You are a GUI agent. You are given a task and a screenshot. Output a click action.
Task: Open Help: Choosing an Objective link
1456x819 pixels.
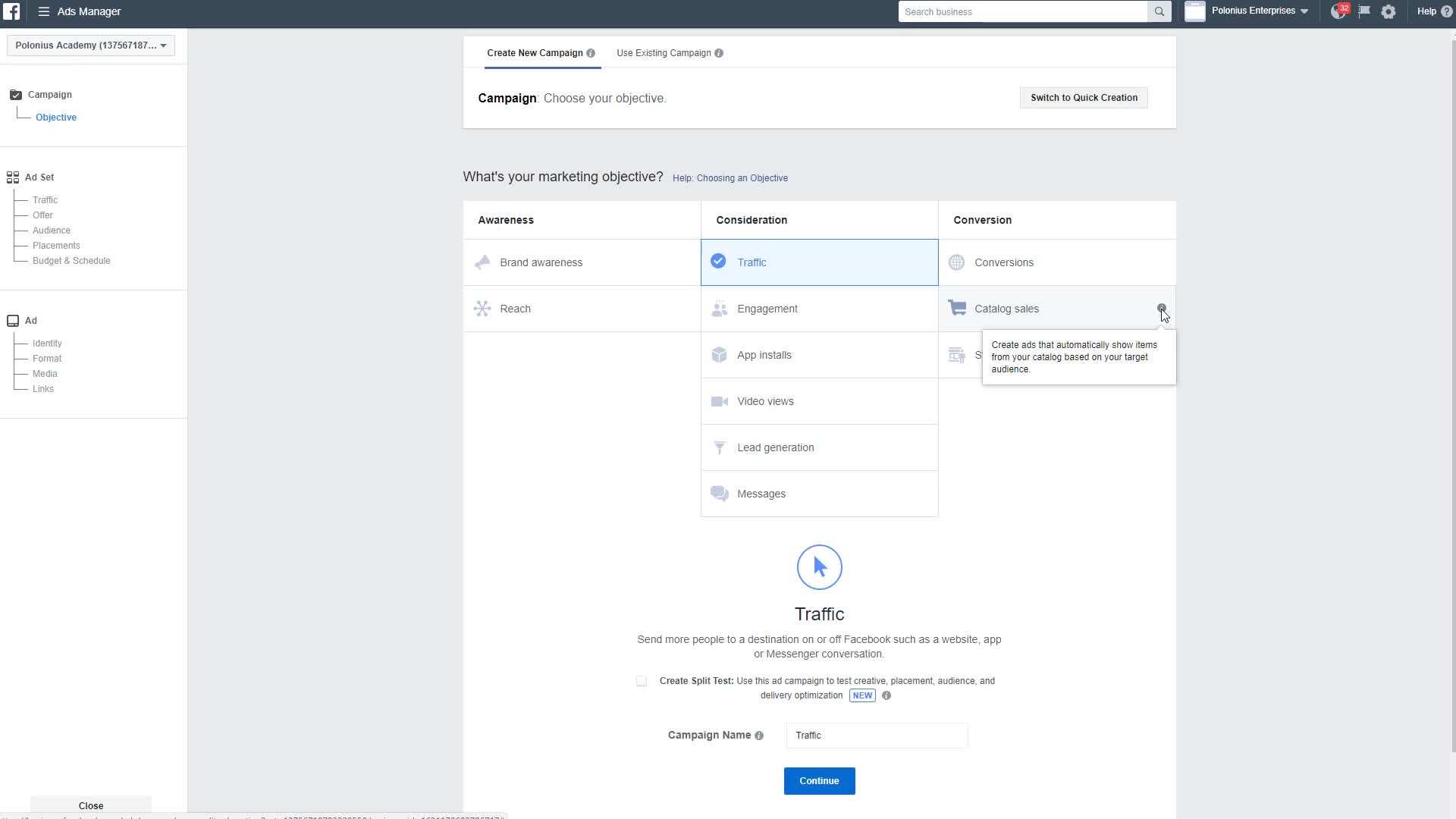pos(730,178)
